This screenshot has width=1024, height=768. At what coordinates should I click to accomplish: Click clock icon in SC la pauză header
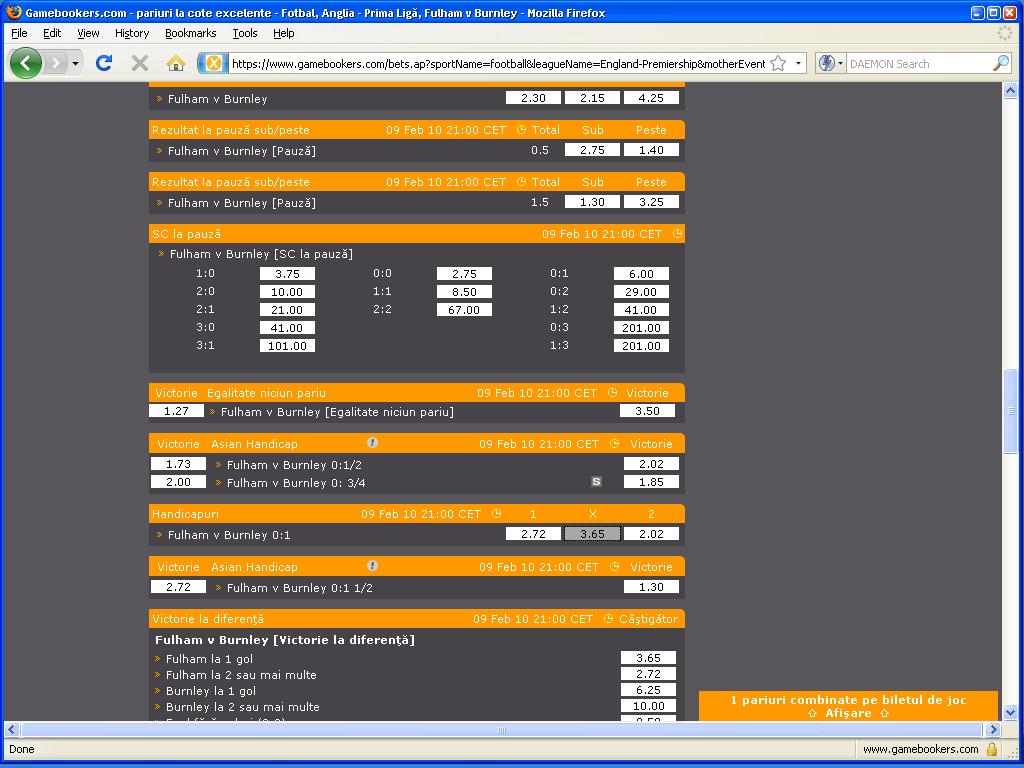pyautogui.click(x=678, y=233)
